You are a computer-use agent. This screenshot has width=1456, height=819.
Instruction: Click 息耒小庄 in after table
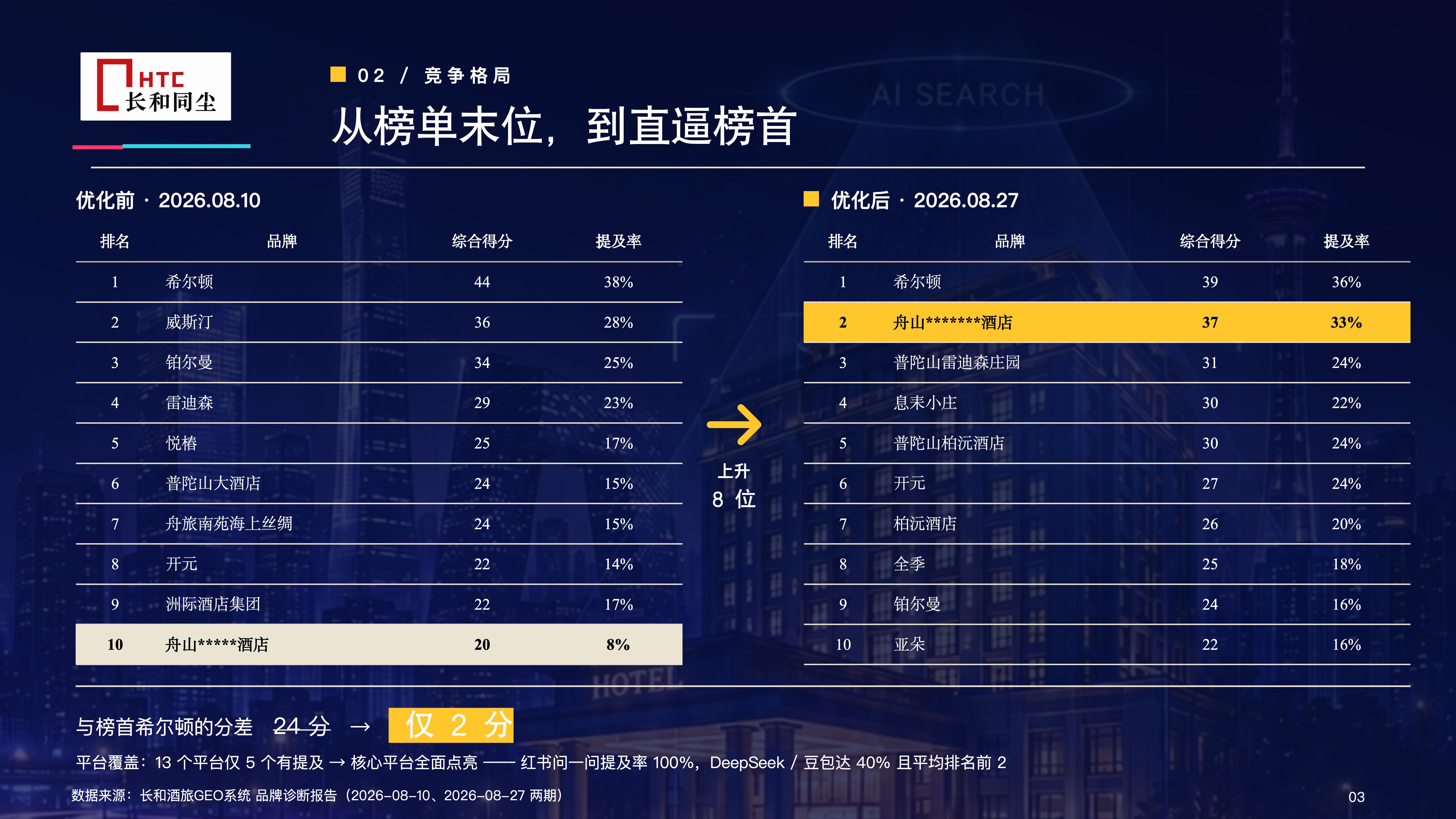925,403
